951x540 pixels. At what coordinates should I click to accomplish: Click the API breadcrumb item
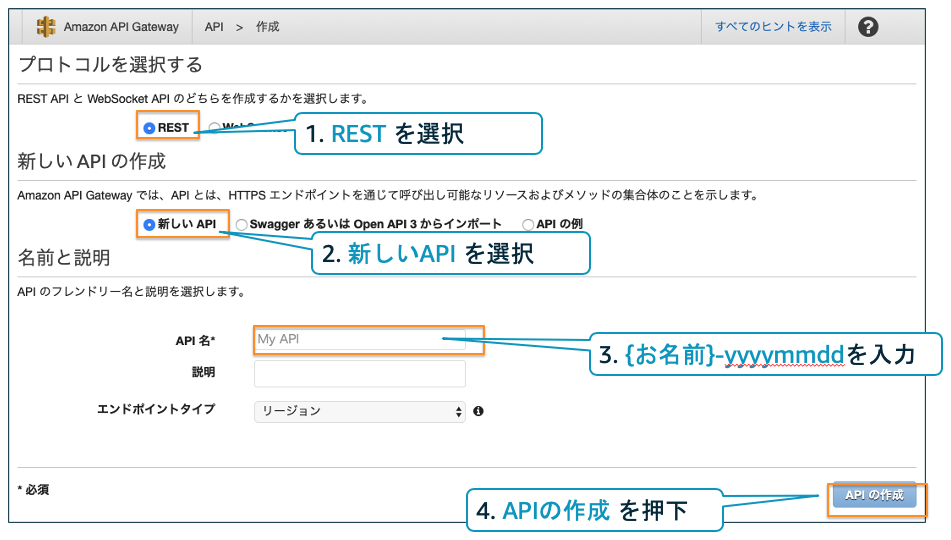point(214,27)
